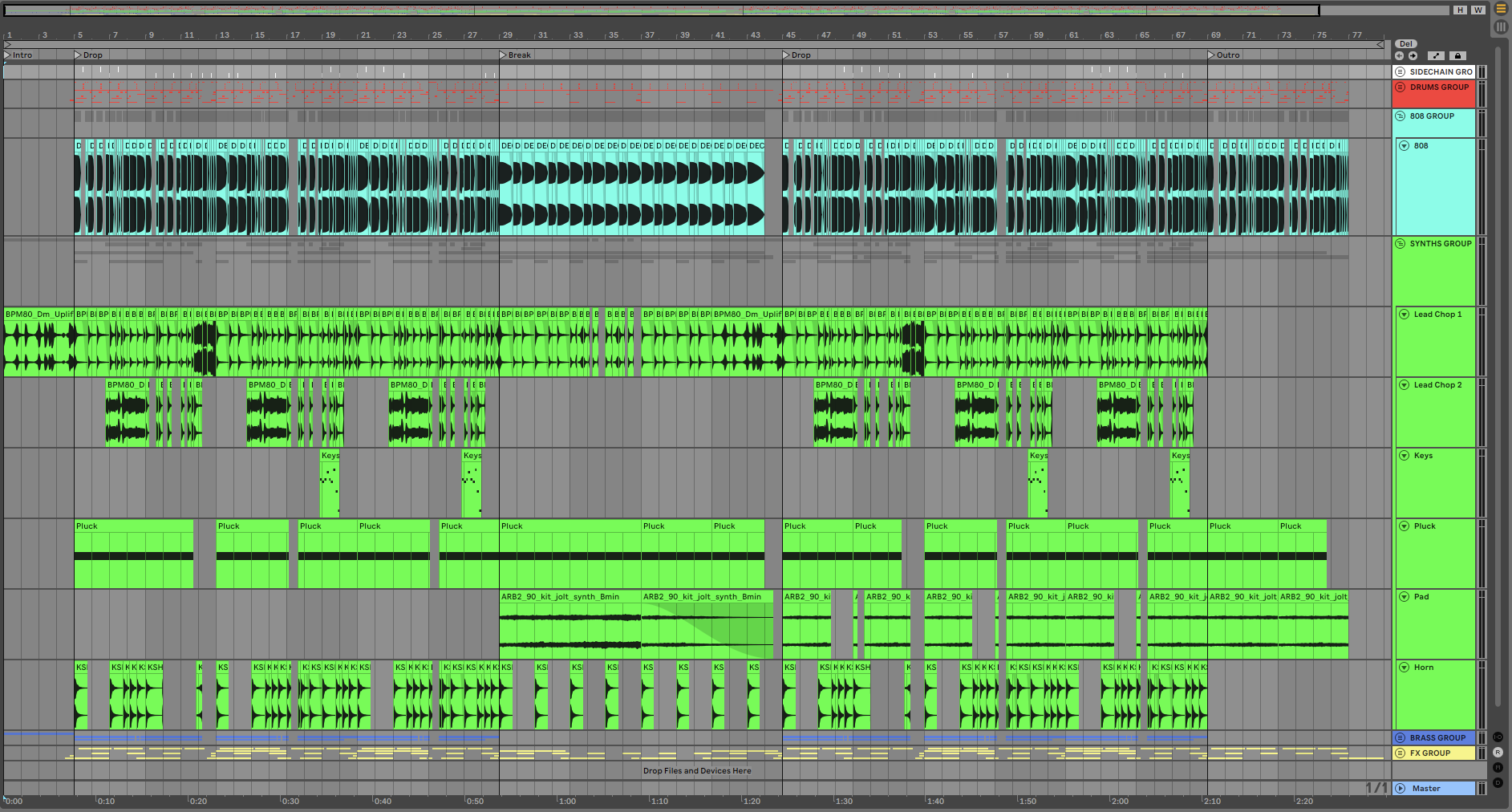Select the Horn track name label
Screen dimensions: 1512x812
(x=1423, y=668)
